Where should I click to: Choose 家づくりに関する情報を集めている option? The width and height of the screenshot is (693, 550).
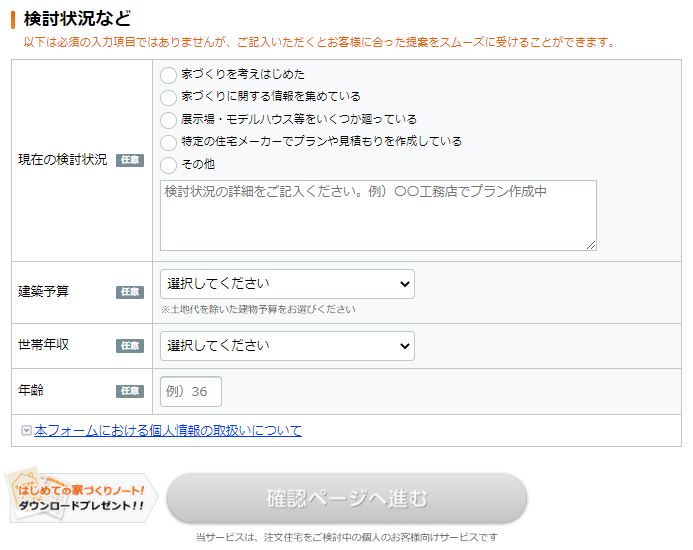[168, 97]
